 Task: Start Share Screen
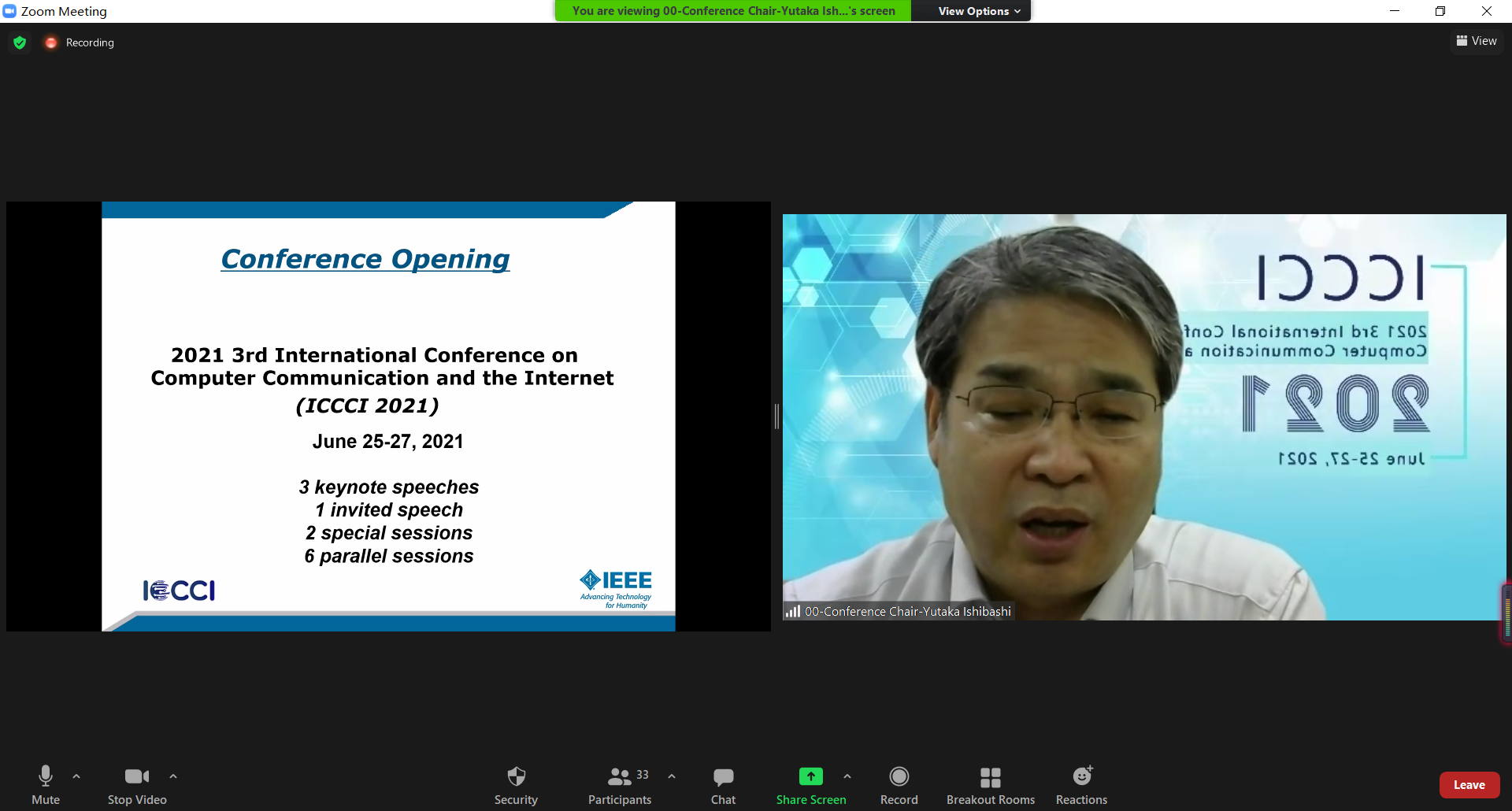coord(811,785)
